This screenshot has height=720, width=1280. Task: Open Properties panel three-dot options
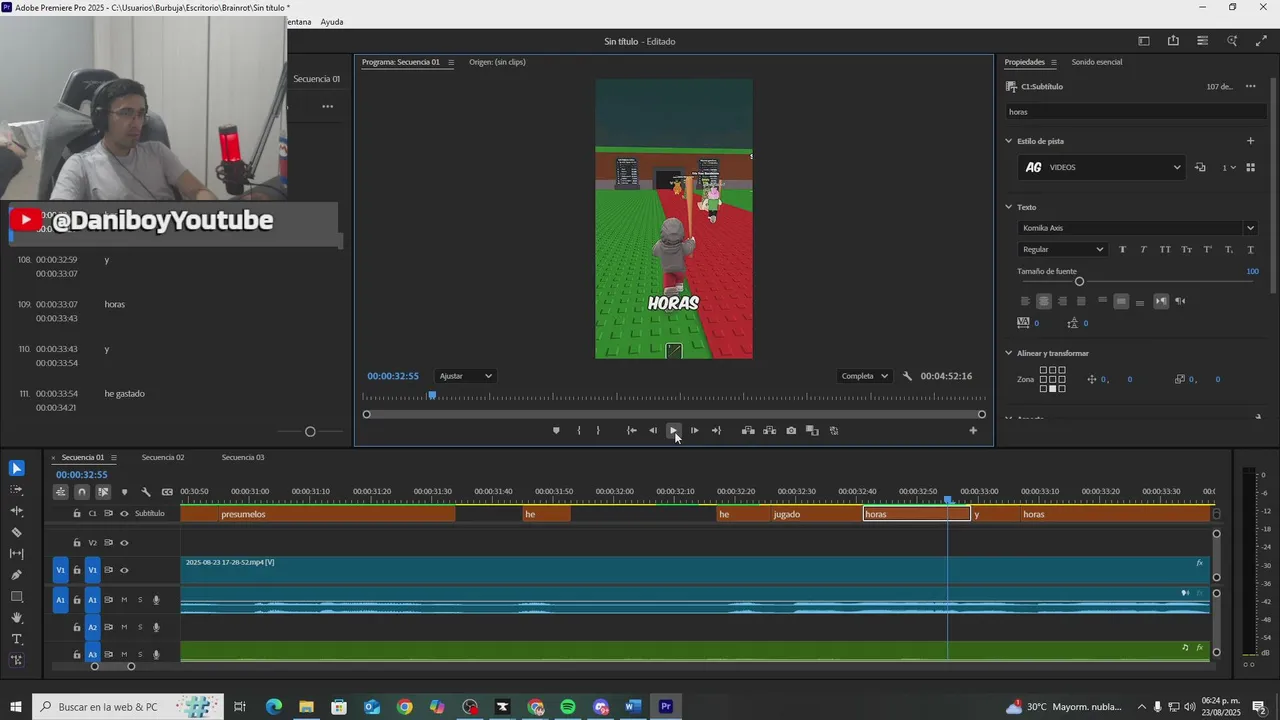coord(1250,87)
